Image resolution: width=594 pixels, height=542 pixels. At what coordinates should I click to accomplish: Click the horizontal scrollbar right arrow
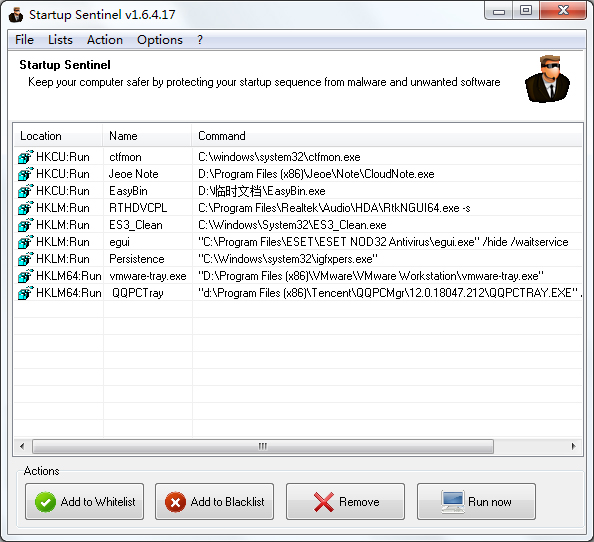tap(574, 446)
